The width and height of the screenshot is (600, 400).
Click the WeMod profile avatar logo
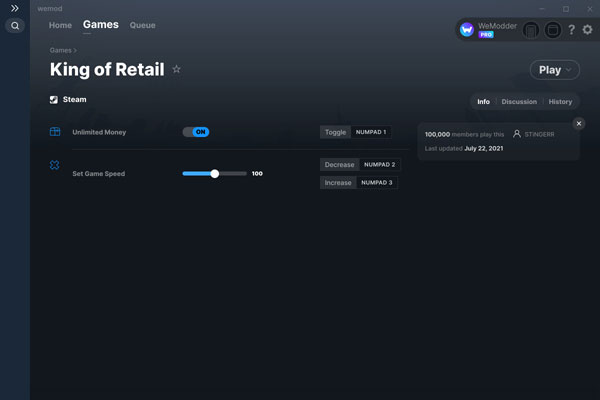(x=467, y=29)
